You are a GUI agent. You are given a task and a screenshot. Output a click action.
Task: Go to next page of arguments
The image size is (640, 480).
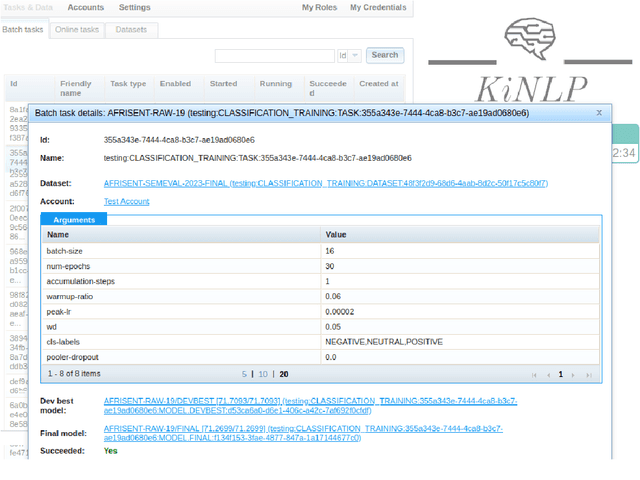click(574, 375)
